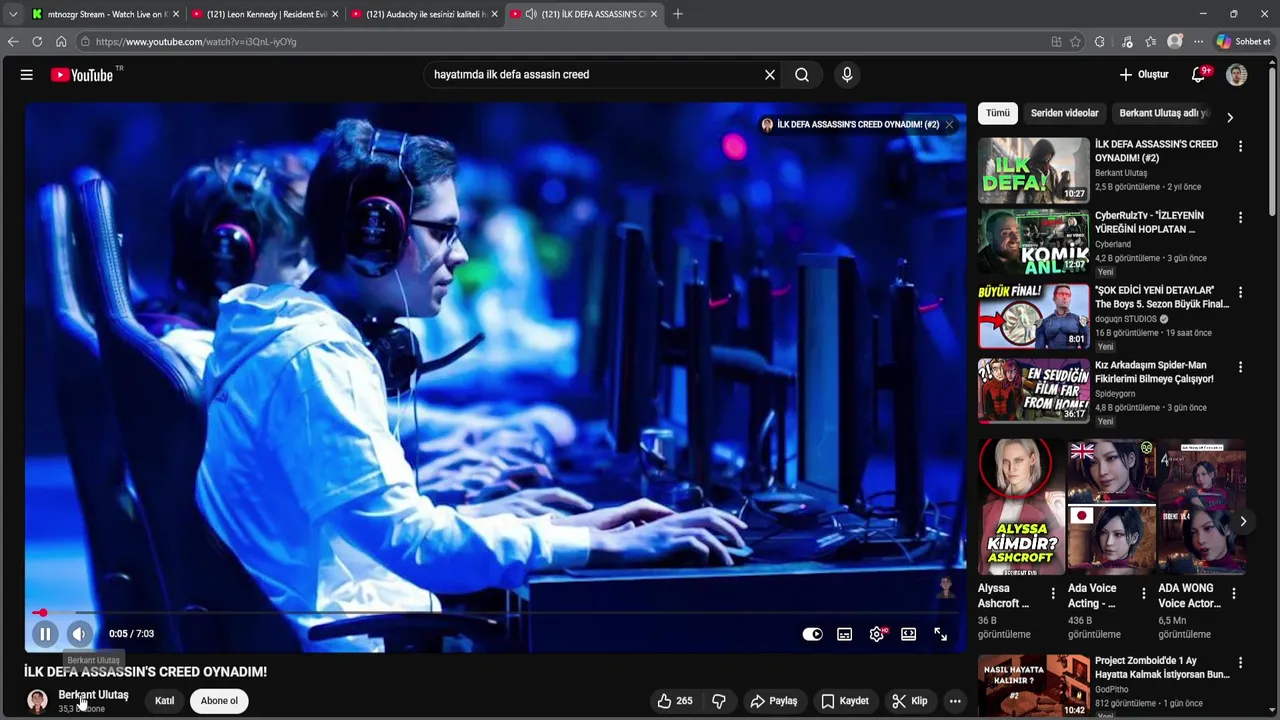Open the YouTube account avatar menu

[1237, 75]
